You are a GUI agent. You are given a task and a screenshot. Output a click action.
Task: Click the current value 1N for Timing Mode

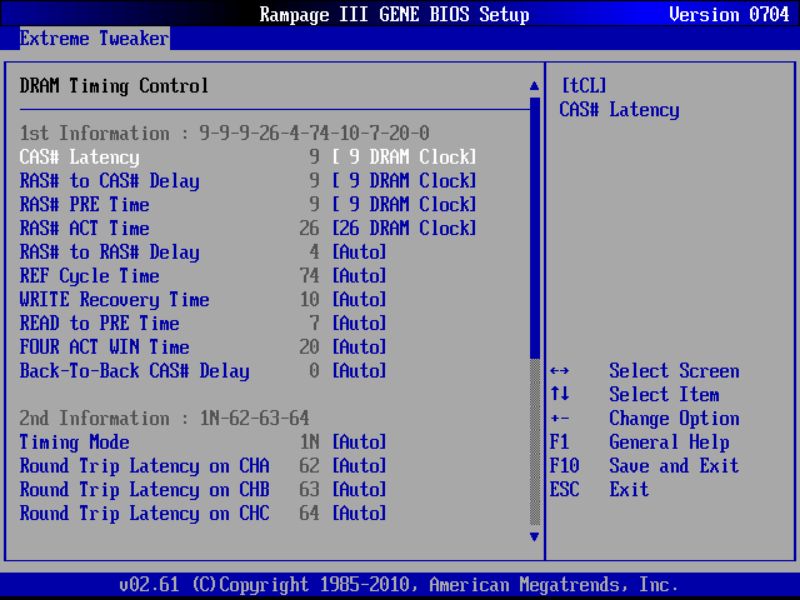[x=309, y=442]
